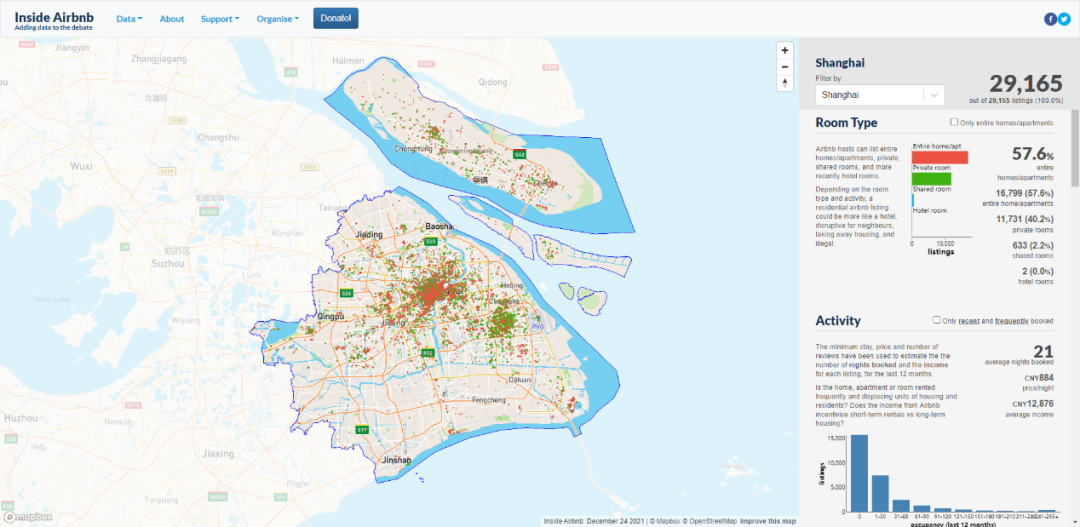Click the Activity heading

838,320
